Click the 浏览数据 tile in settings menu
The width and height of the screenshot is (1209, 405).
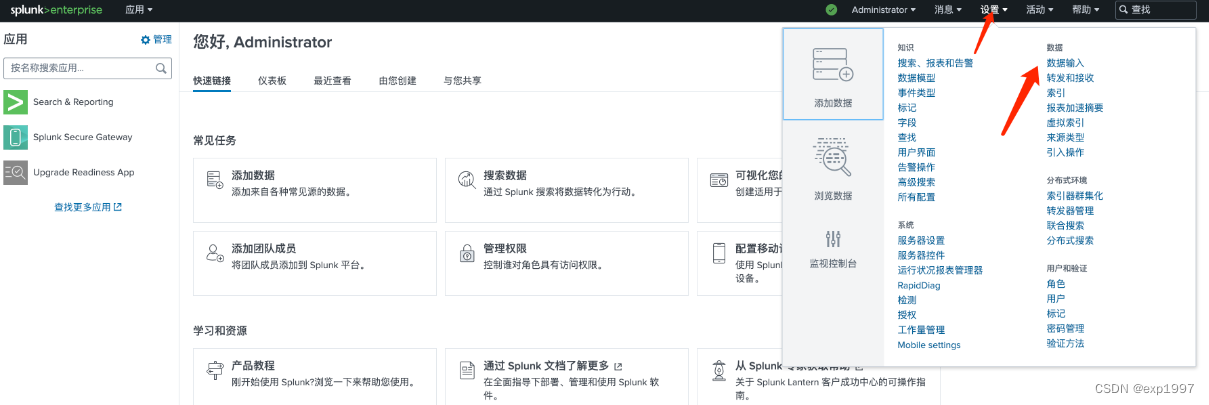pos(832,168)
